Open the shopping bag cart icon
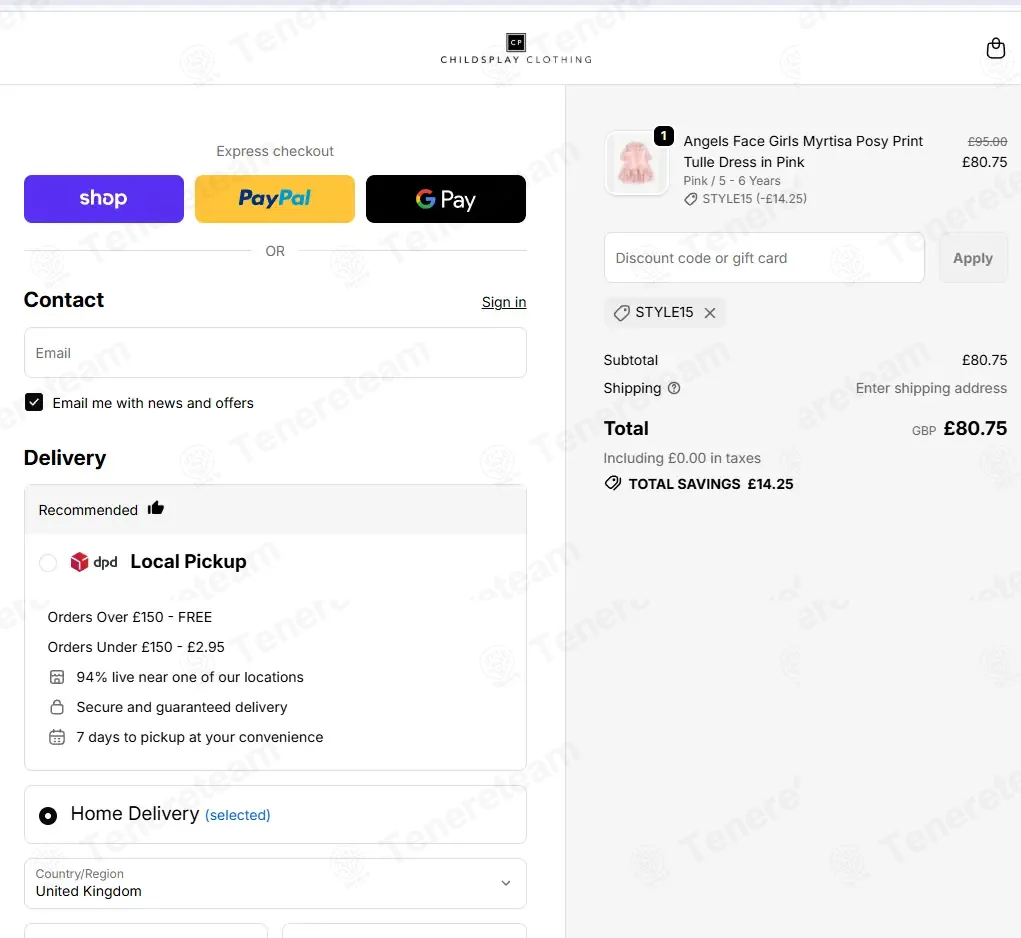This screenshot has height=938, width=1021. (996, 48)
